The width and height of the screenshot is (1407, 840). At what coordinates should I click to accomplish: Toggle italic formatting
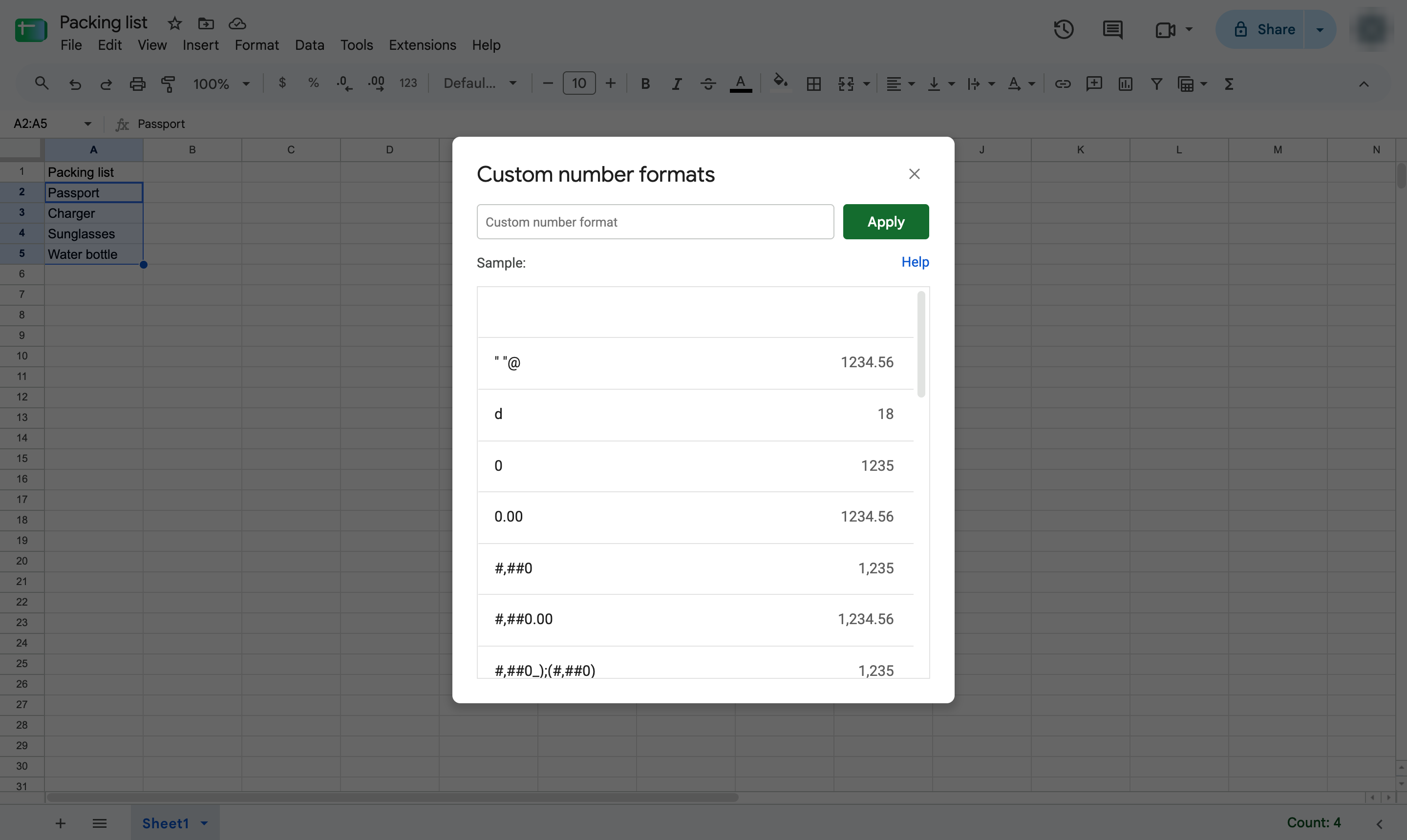(676, 84)
